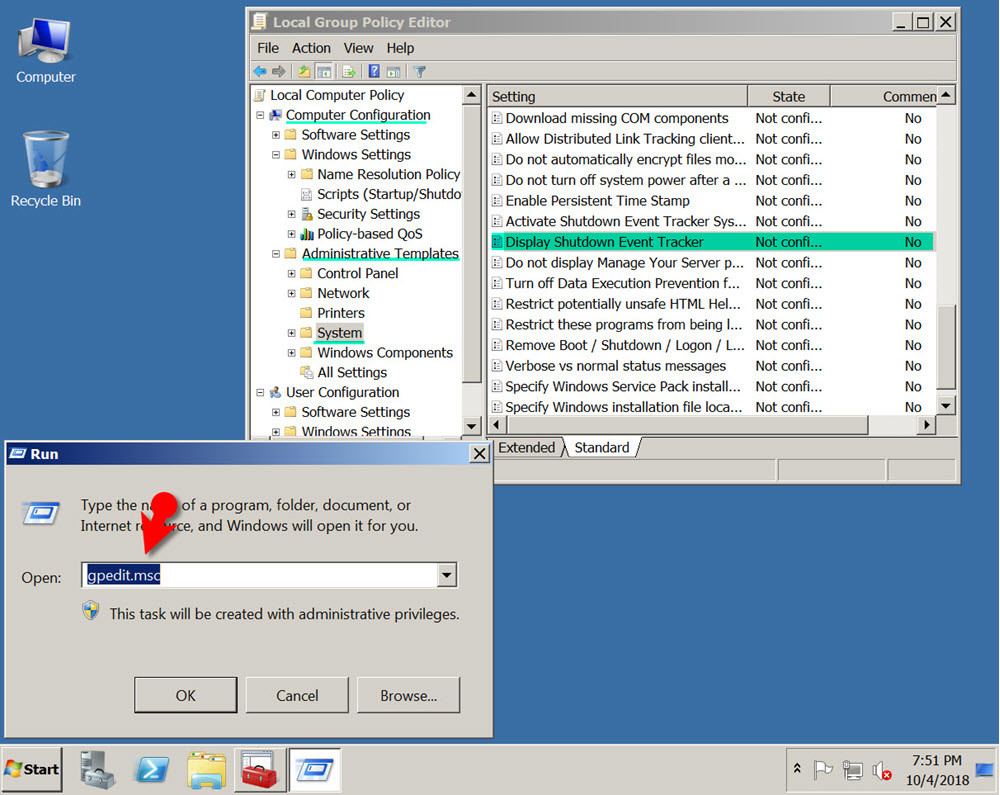The width and height of the screenshot is (1000, 795).
Task: Expand the Network node
Action: coord(291,293)
